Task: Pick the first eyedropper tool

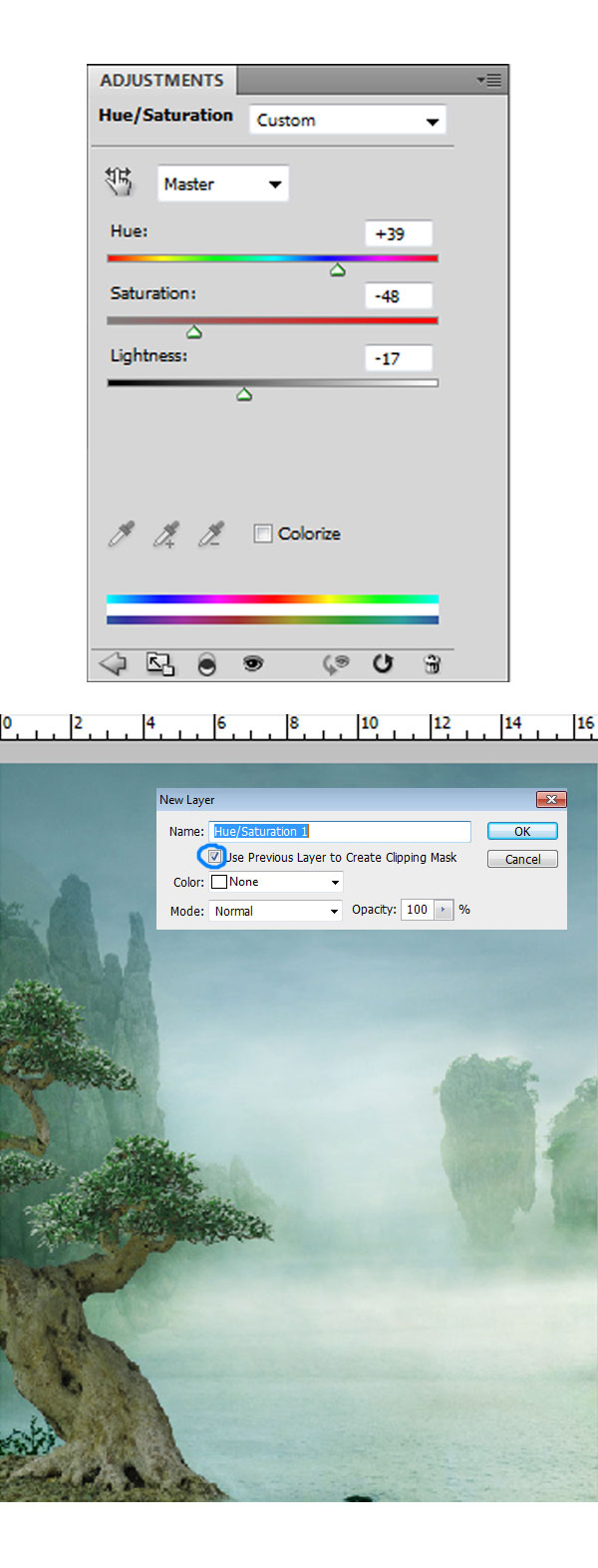Action: tap(121, 535)
